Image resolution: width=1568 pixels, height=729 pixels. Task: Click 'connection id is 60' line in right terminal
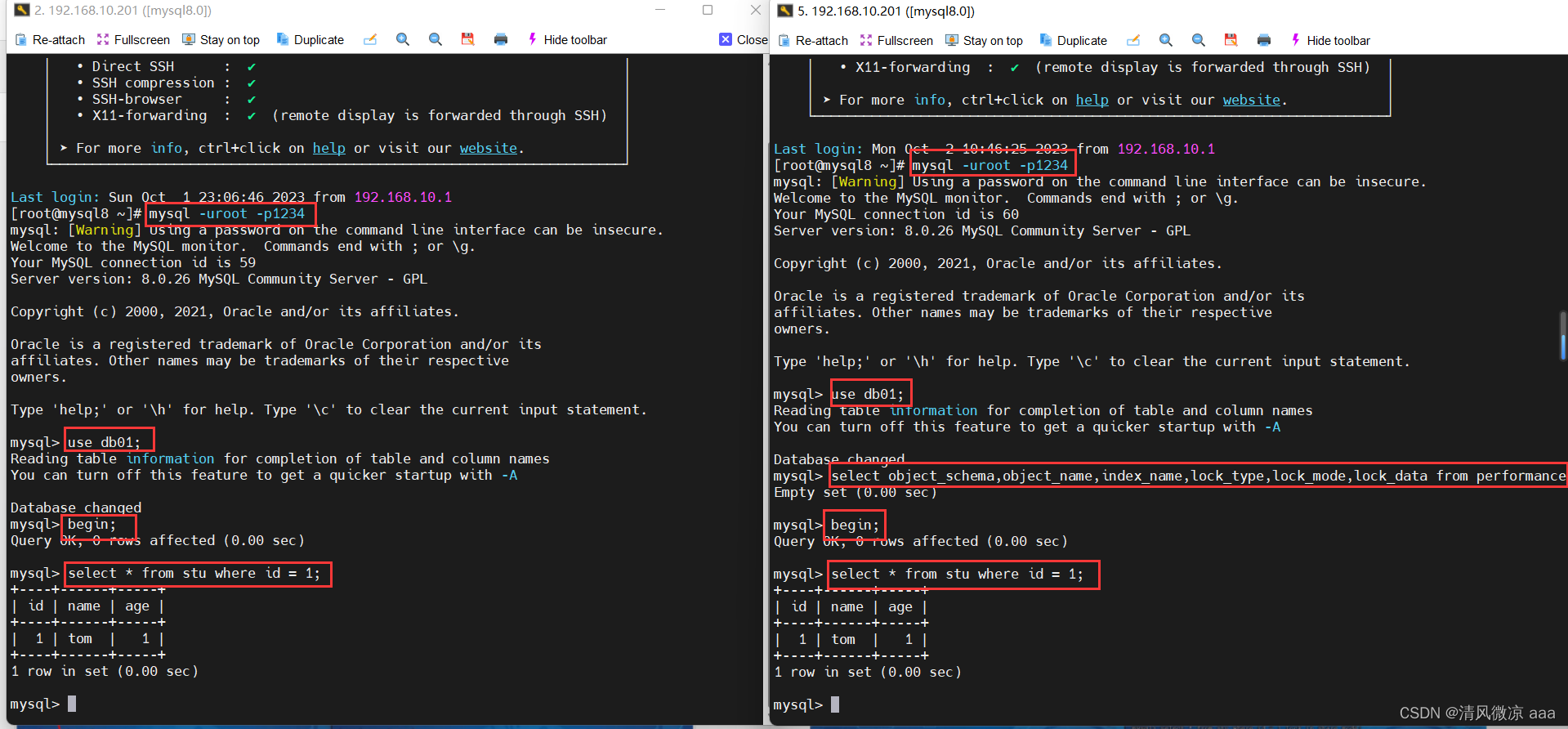(896, 214)
